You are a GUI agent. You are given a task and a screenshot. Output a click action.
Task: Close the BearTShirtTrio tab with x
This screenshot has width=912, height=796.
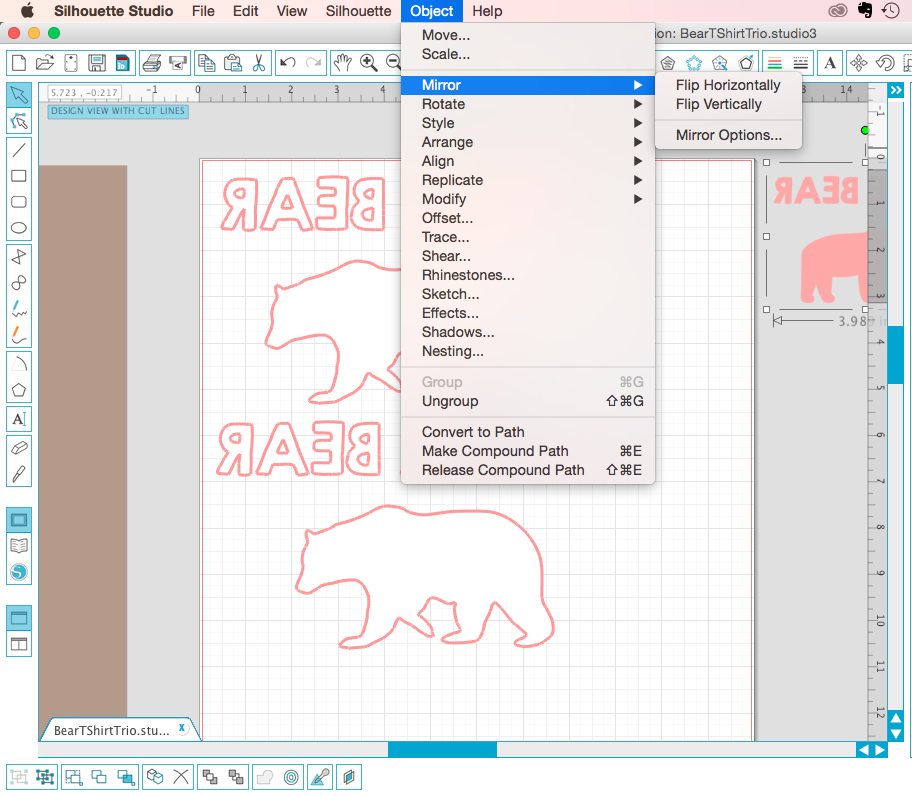(182, 728)
